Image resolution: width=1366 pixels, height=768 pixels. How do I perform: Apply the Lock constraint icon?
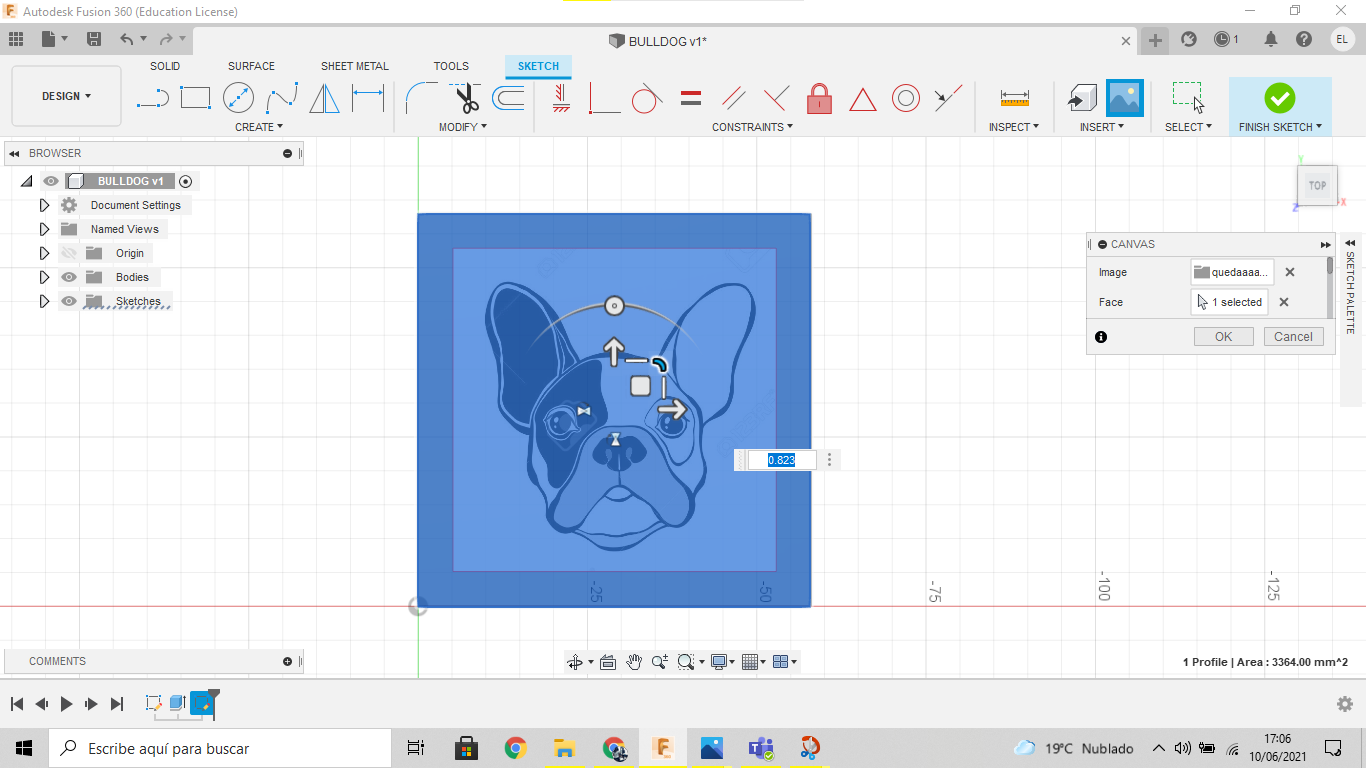point(819,98)
